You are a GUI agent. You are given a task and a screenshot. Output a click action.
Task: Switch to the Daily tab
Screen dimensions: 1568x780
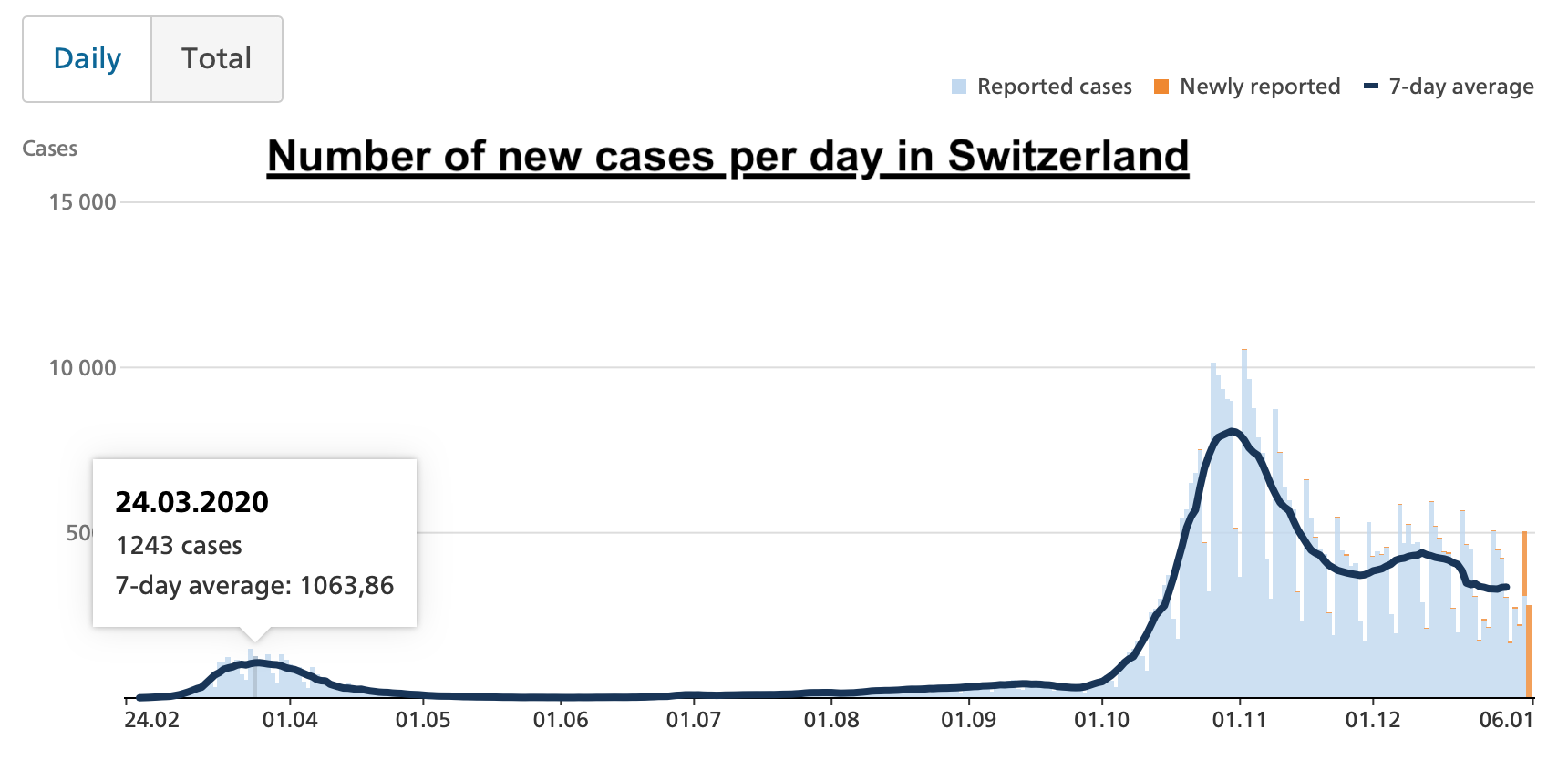point(88,59)
